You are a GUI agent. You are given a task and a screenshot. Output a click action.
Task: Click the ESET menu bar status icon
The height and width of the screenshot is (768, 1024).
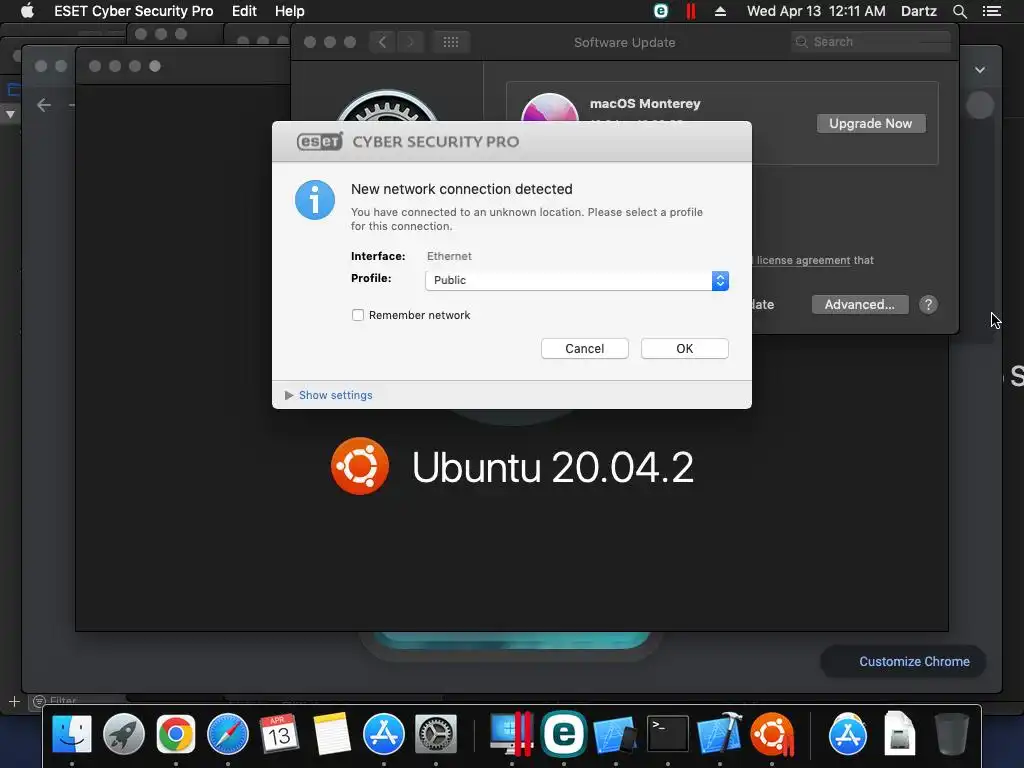(661, 11)
